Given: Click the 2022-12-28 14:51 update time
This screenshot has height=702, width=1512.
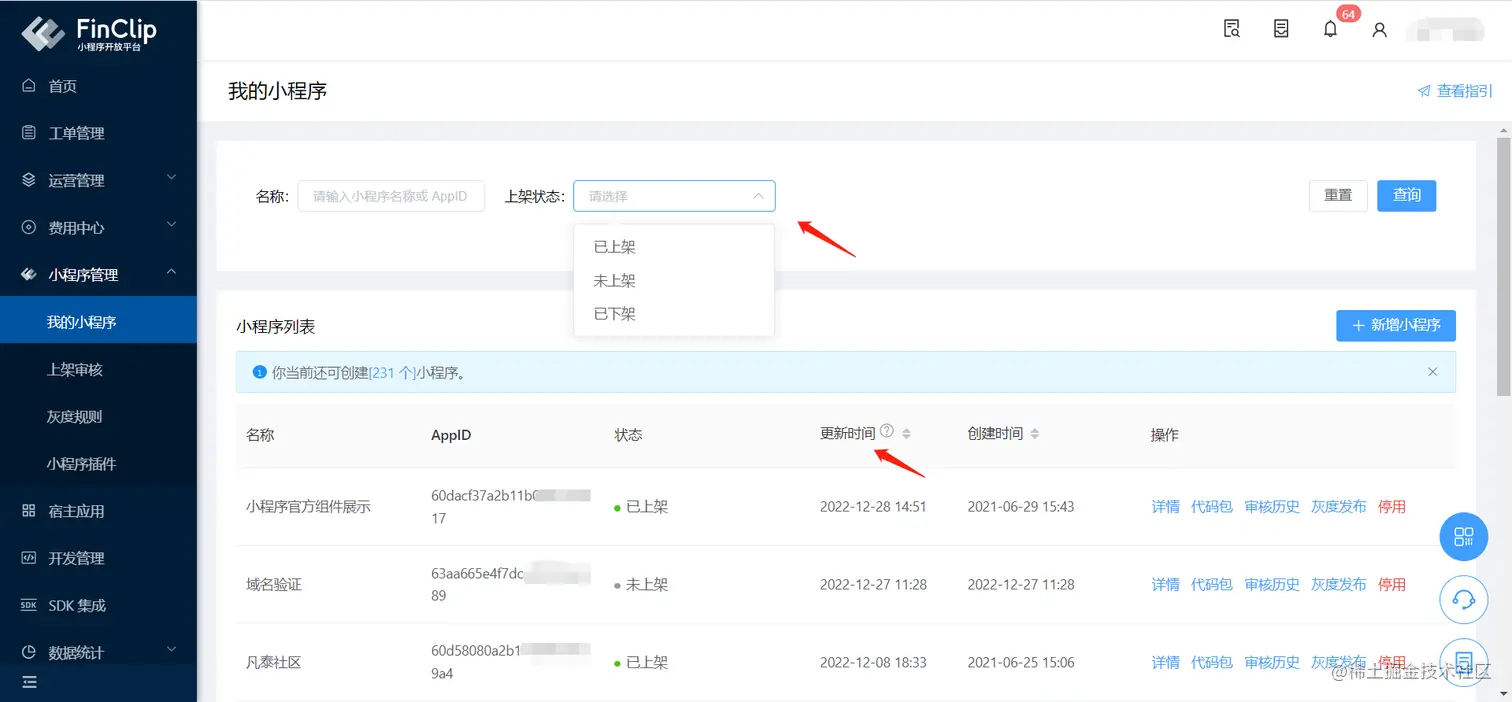Looking at the screenshot, I should point(873,507).
